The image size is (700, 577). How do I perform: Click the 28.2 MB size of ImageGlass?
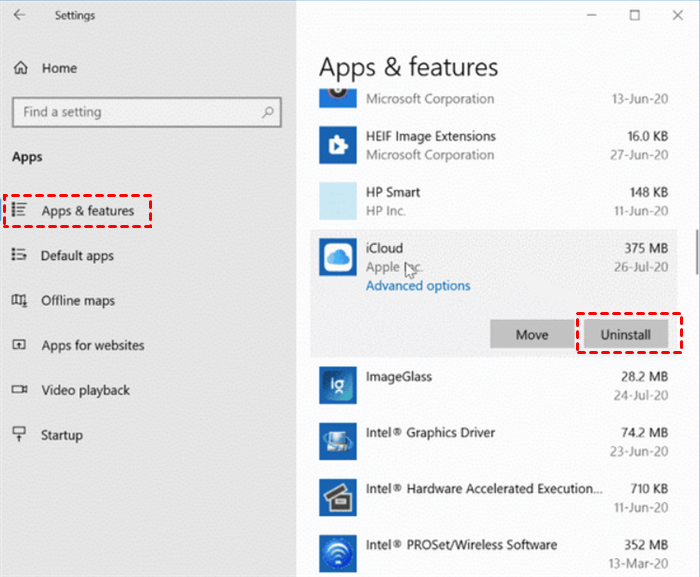click(645, 376)
